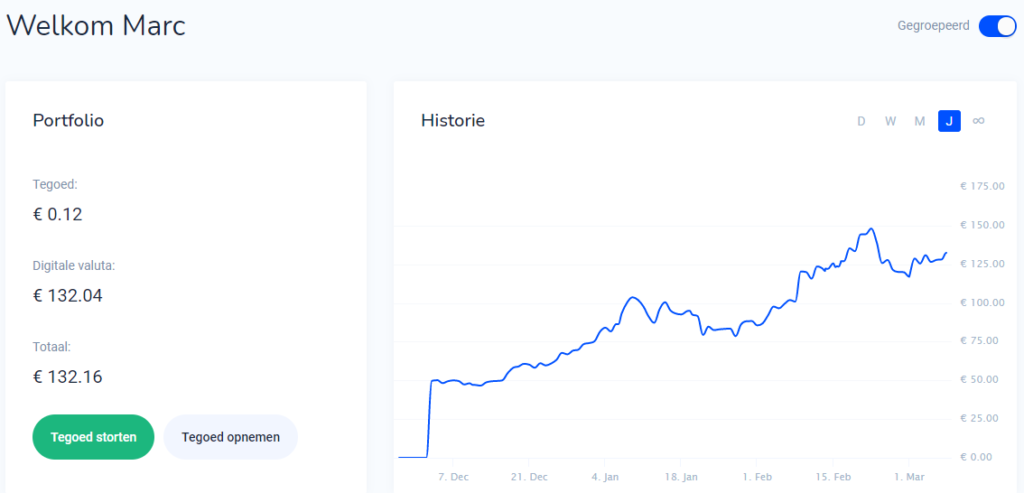1024x493 pixels.
Task: Toggle the Gegroepeerd switch
Action: point(996,26)
